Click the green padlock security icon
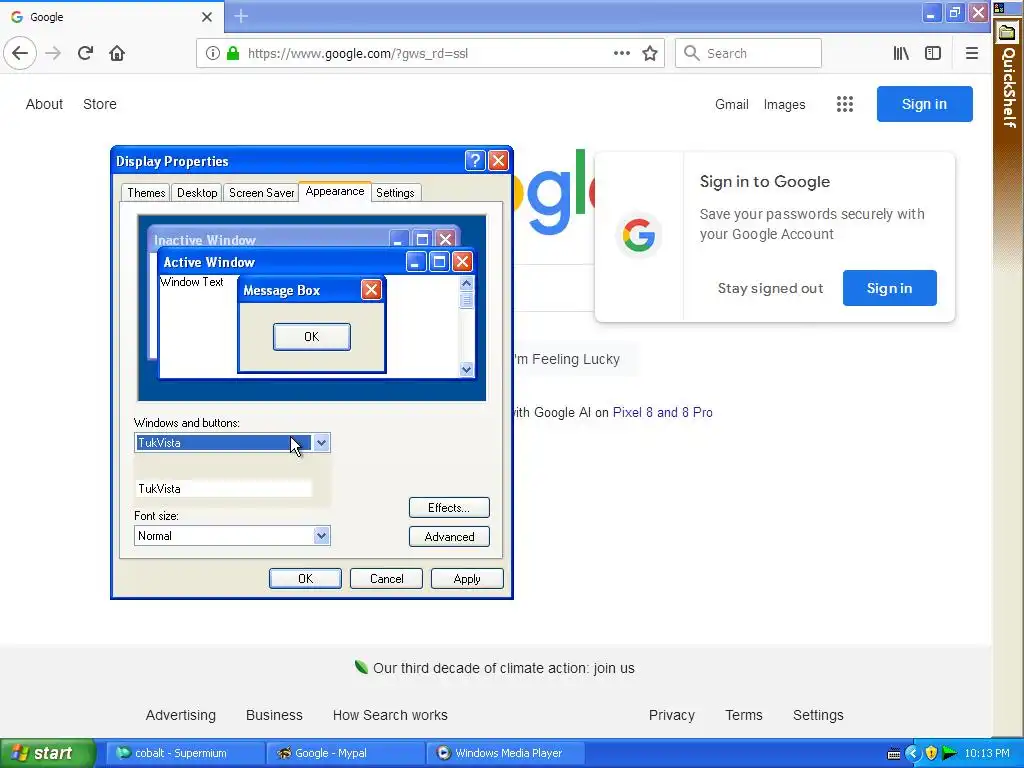This screenshot has height=768, width=1024. click(232, 53)
